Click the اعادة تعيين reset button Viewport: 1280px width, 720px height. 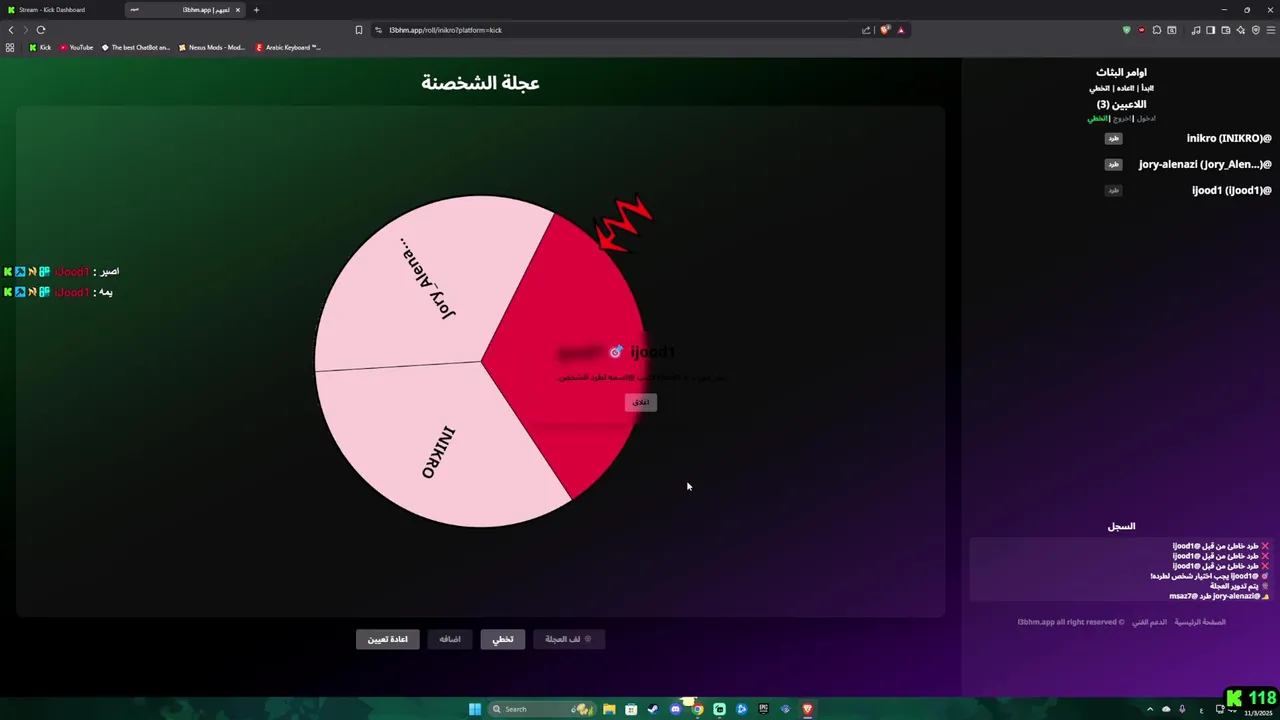click(387, 639)
